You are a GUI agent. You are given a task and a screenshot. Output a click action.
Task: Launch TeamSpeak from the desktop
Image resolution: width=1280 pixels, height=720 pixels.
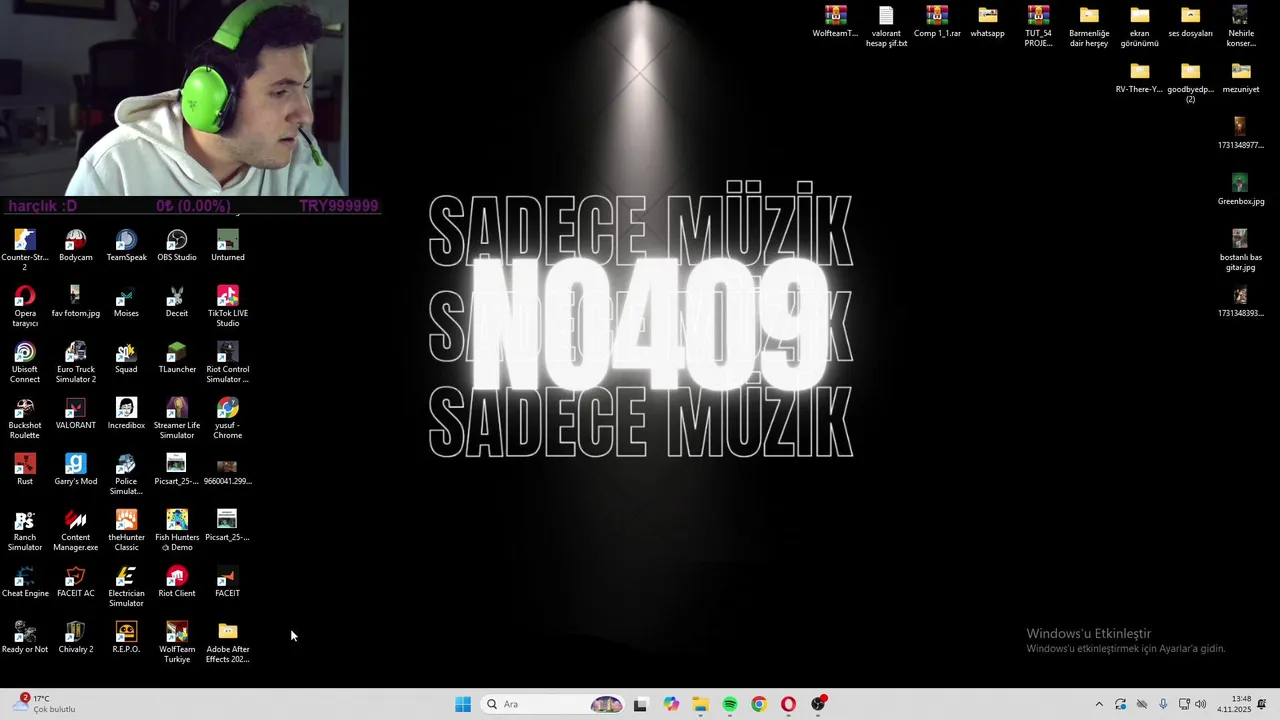click(x=126, y=246)
